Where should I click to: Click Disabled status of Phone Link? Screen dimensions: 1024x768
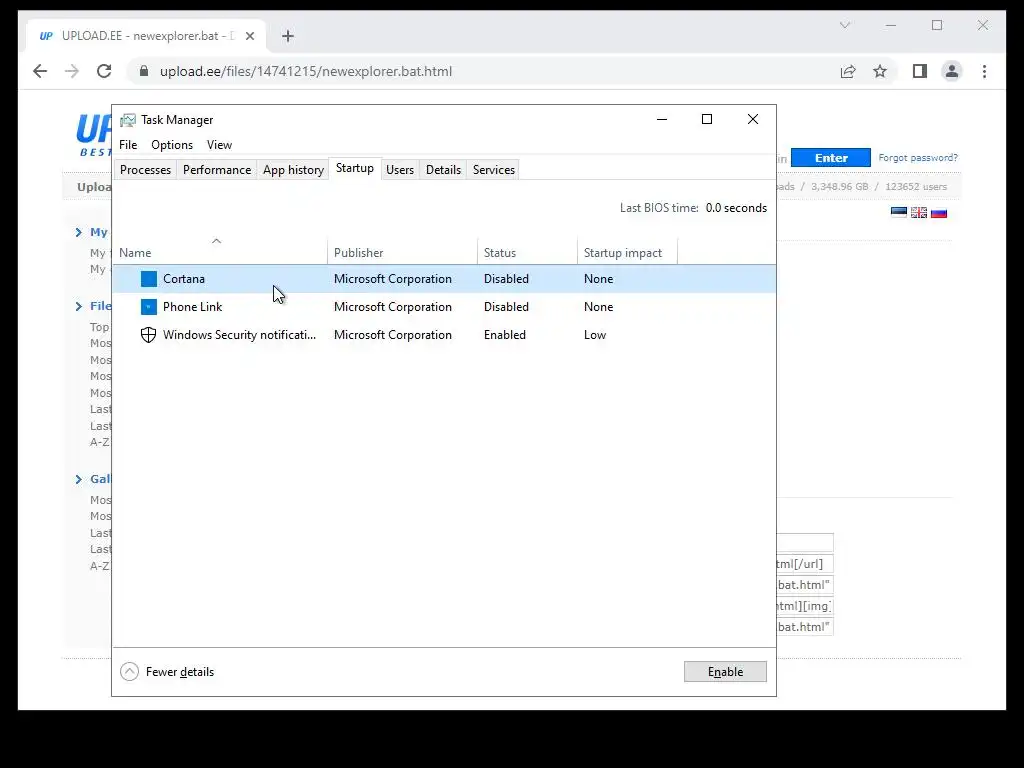506,307
